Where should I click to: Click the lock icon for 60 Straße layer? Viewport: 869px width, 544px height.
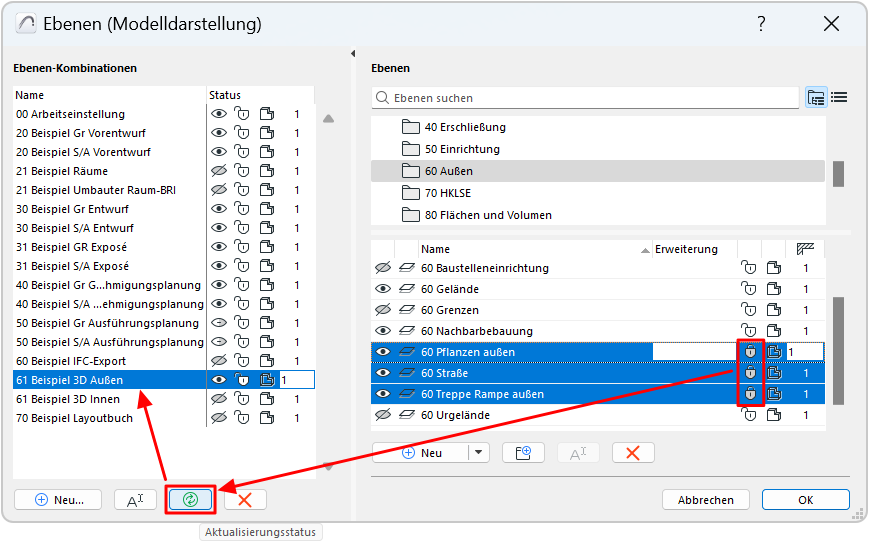click(750, 373)
